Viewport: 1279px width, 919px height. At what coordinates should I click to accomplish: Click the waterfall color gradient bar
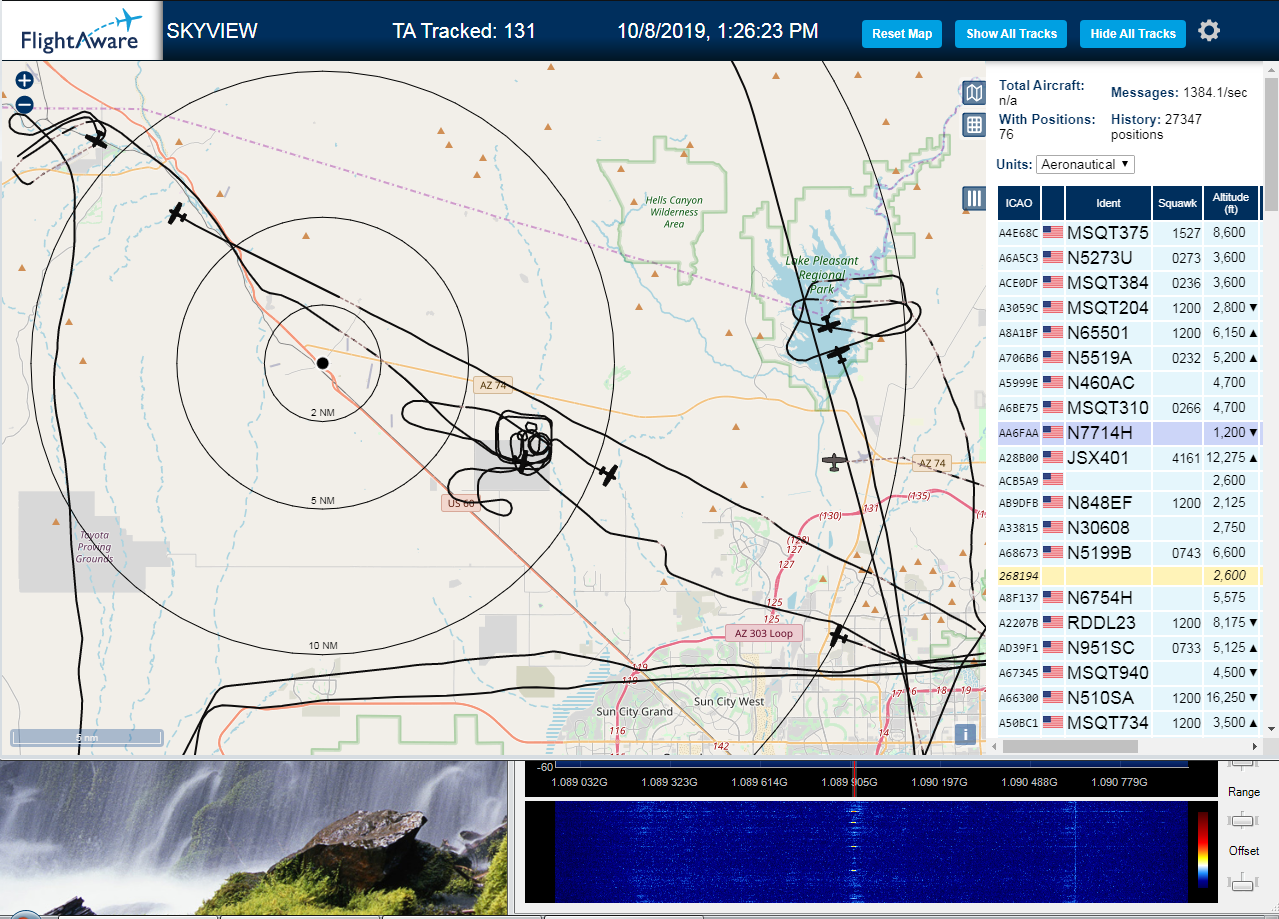pos(1203,850)
